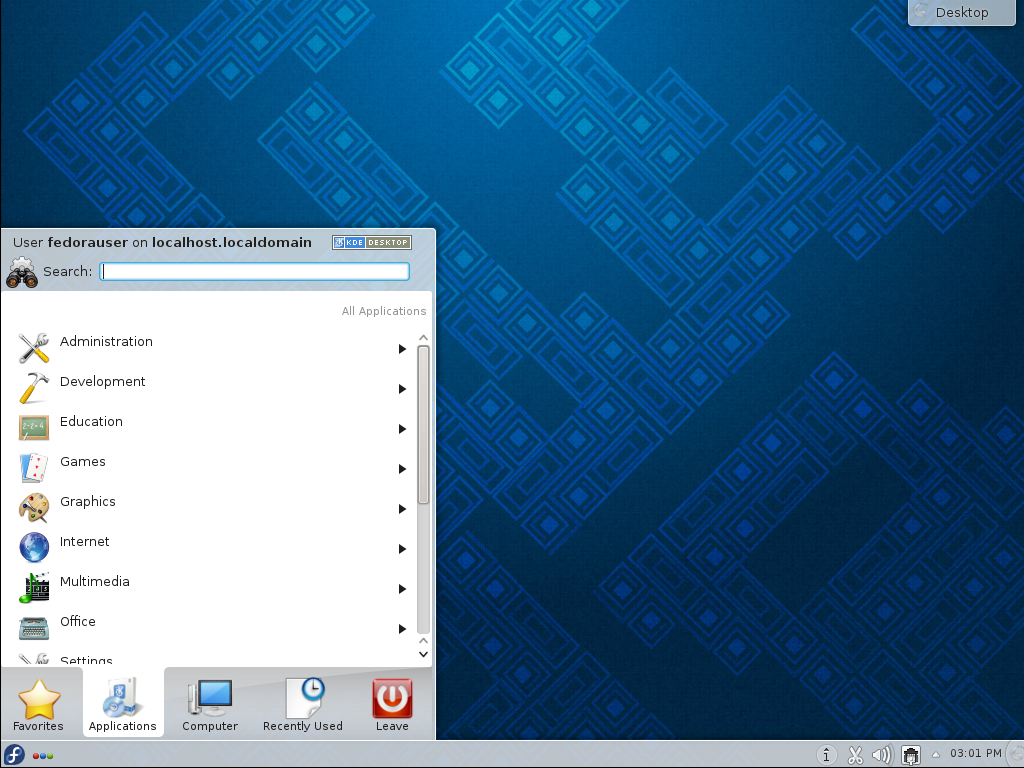Viewport: 1024px width, 768px height.
Task: Click the Education chalkboard icon
Action: [x=33, y=428]
